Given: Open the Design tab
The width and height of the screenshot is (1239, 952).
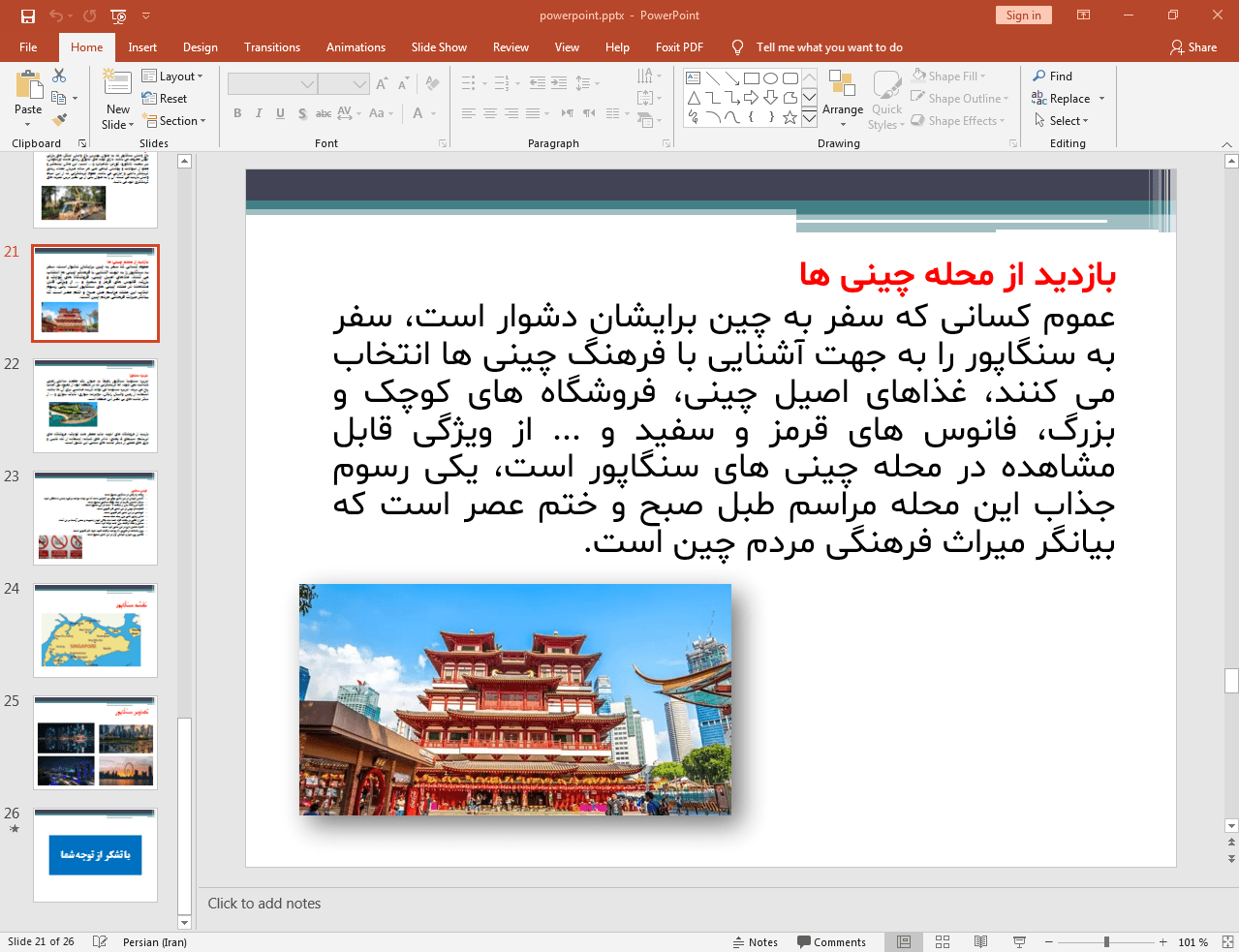Looking at the screenshot, I should coord(201,47).
